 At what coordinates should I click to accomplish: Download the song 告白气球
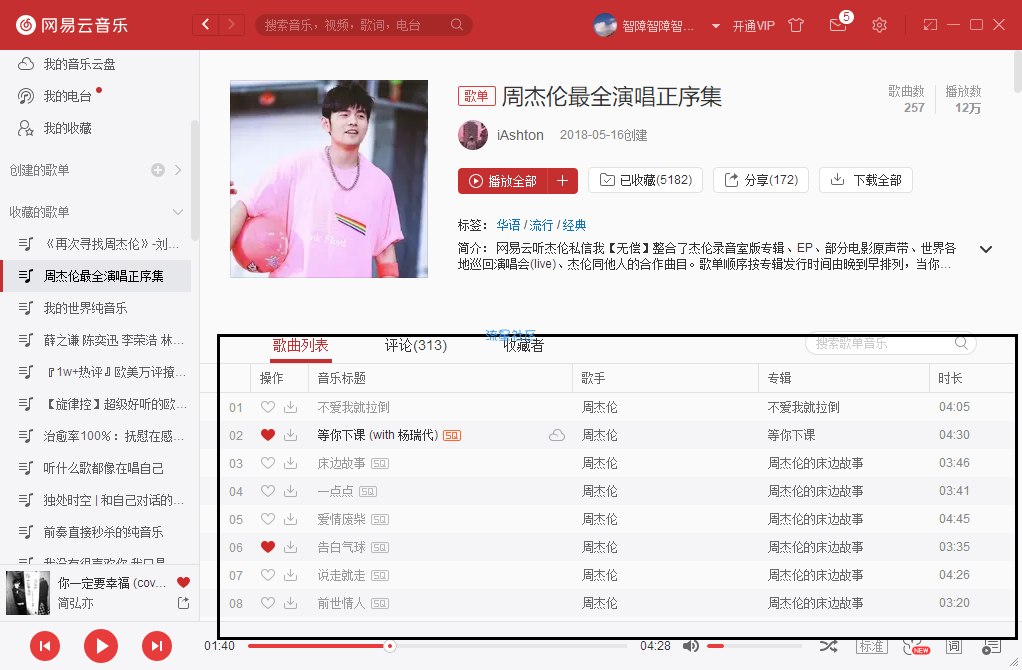(291, 547)
